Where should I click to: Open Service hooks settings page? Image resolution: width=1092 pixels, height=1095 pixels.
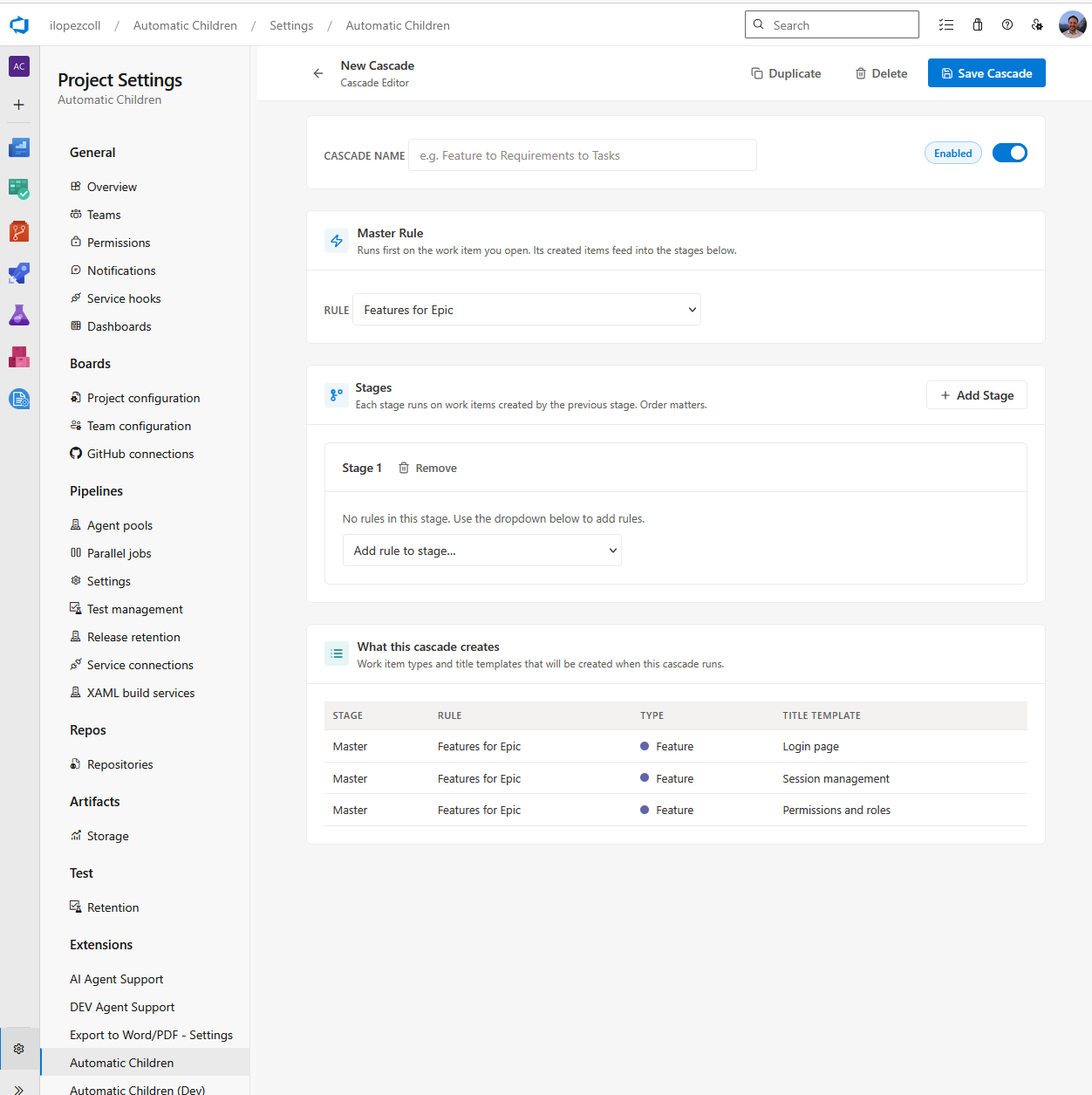[x=124, y=298]
